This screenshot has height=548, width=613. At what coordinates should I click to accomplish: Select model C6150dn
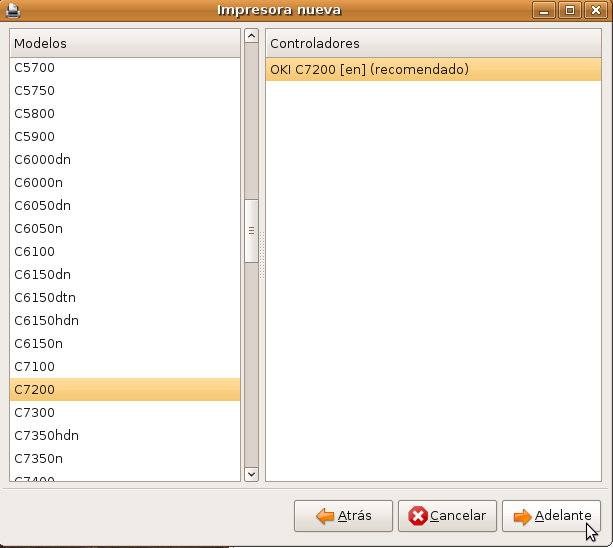click(125, 275)
